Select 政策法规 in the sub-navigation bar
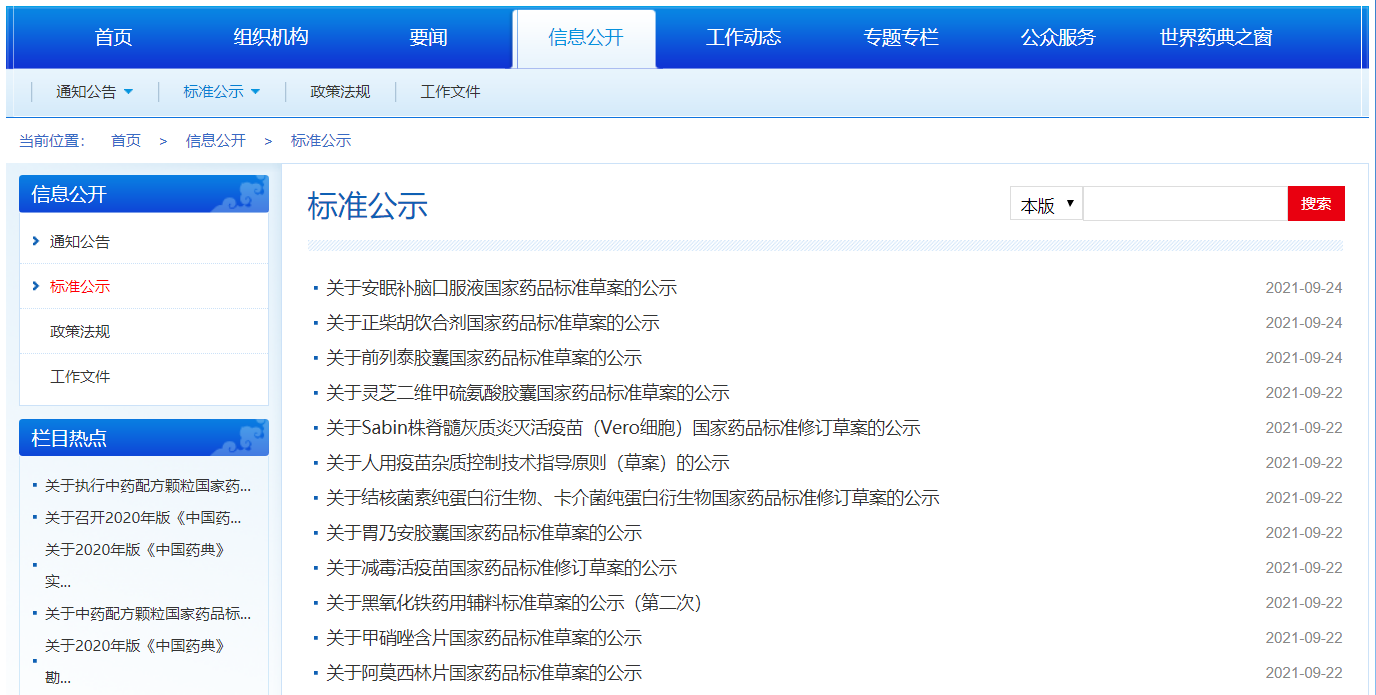1376x695 pixels. pyautogui.click(x=340, y=92)
